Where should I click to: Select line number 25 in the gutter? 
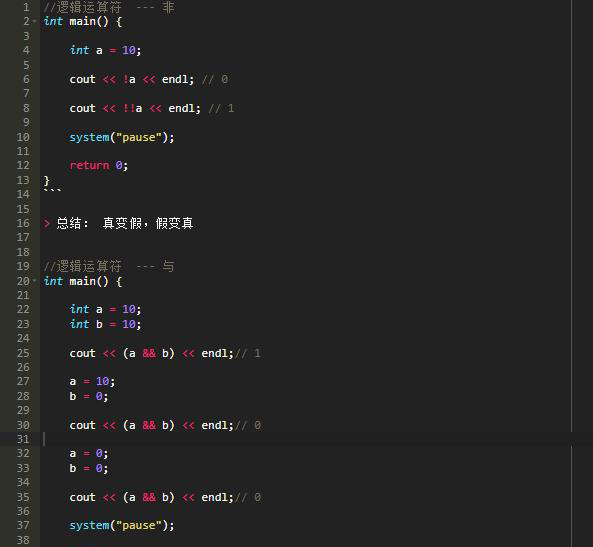[x=23, y=353]
